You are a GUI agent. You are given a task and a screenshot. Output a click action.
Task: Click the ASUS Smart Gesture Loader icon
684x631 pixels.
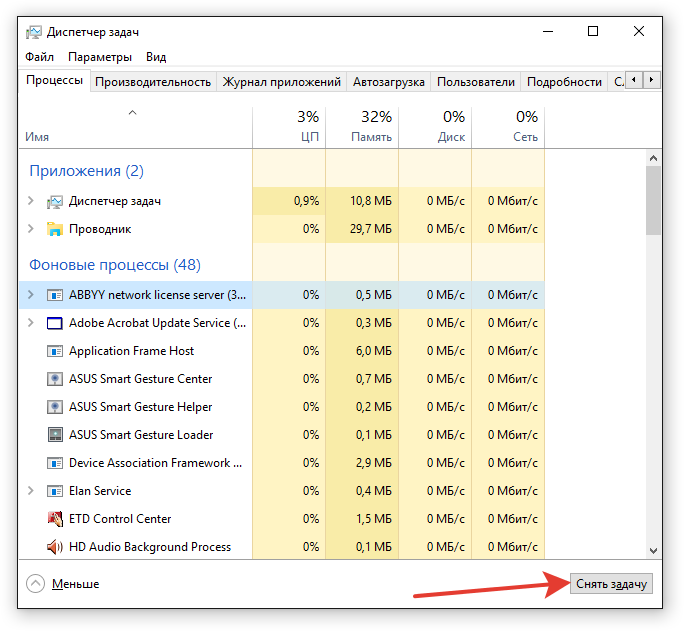(55, 435)
